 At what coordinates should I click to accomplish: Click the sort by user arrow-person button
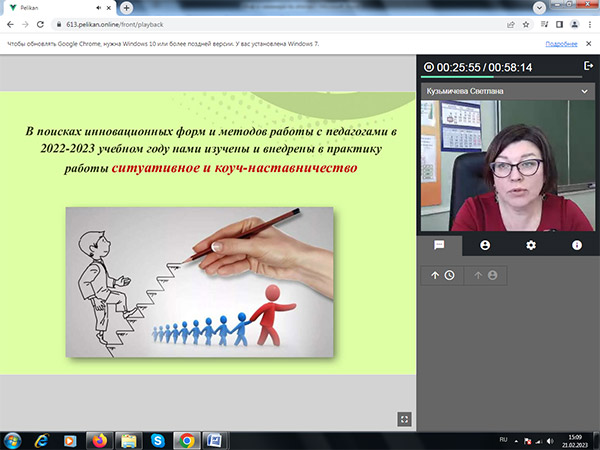click(x=486, y=275)
